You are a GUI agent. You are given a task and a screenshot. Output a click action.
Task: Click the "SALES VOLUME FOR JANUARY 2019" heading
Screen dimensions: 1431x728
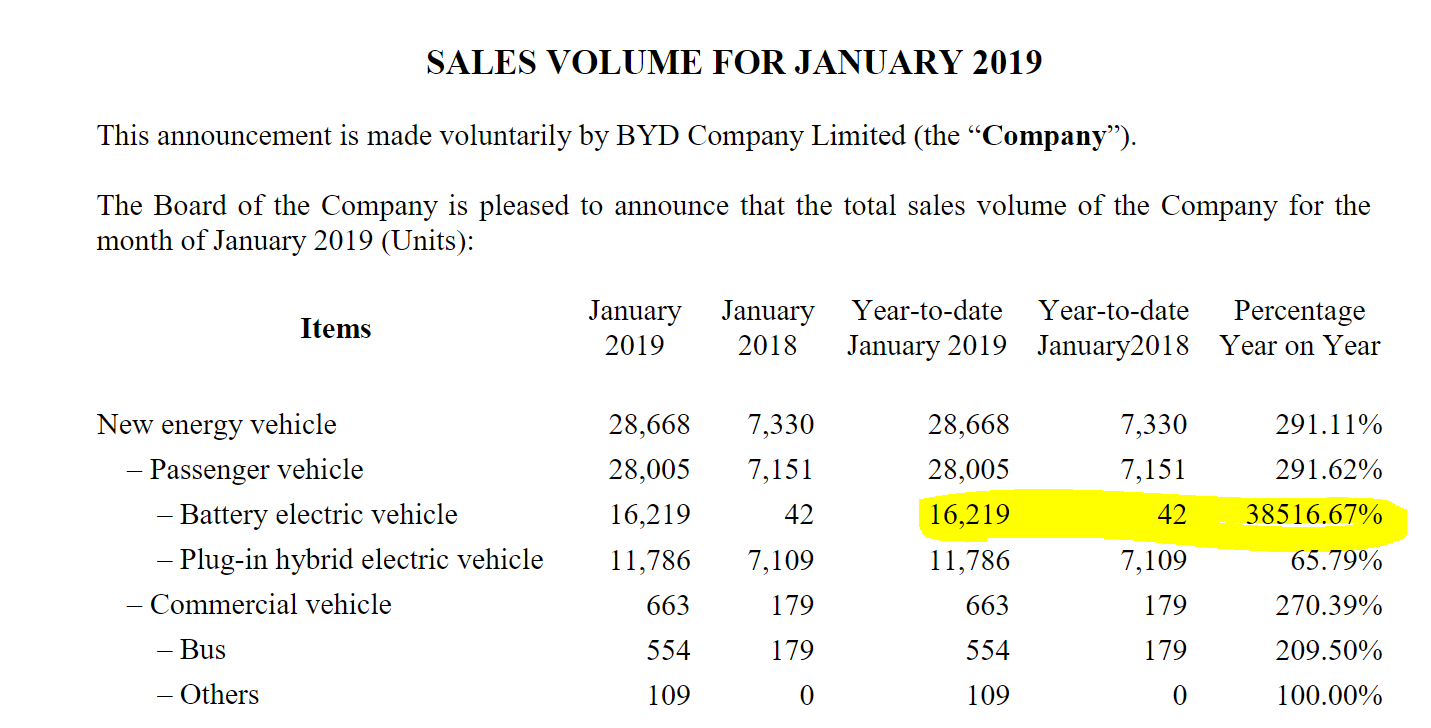tap(734, 63)
